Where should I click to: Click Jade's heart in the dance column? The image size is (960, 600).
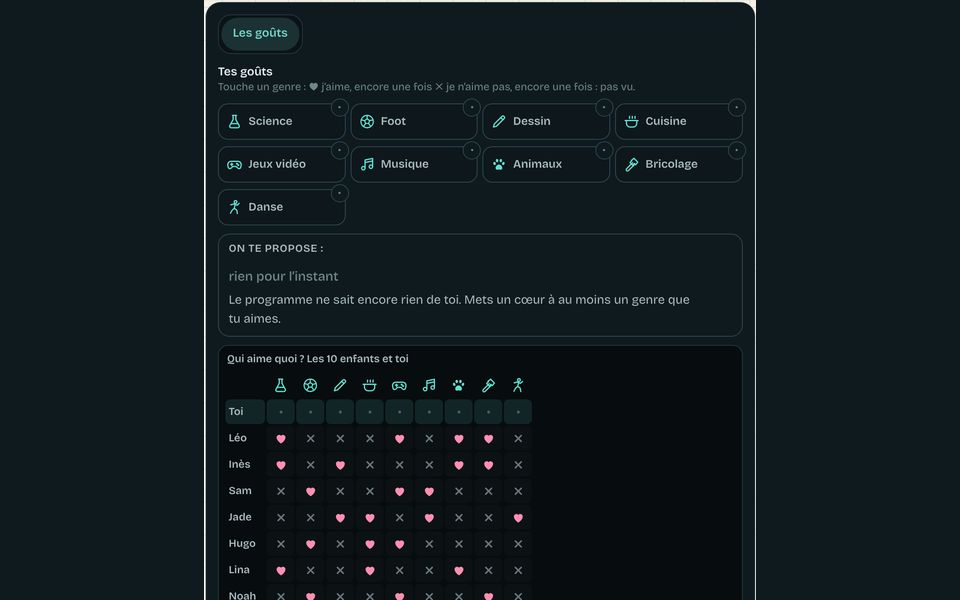tap(518, 517)
